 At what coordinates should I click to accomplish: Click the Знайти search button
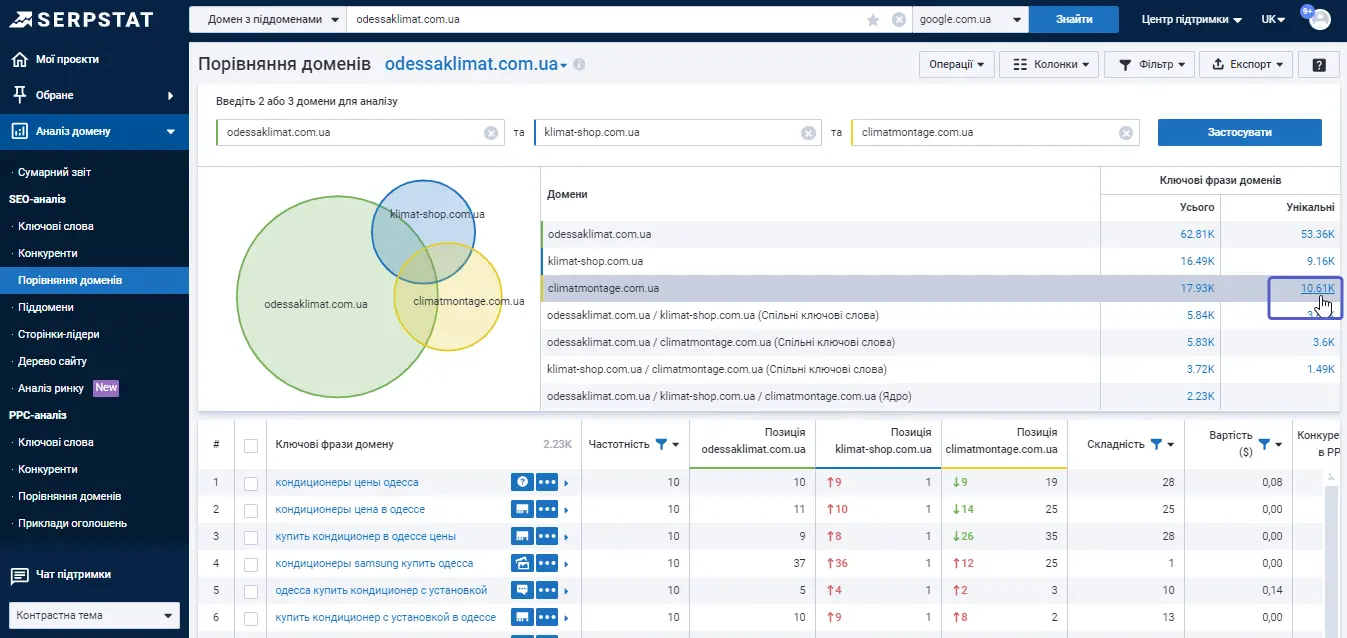pyautogui.click(x=1074, y=19)
